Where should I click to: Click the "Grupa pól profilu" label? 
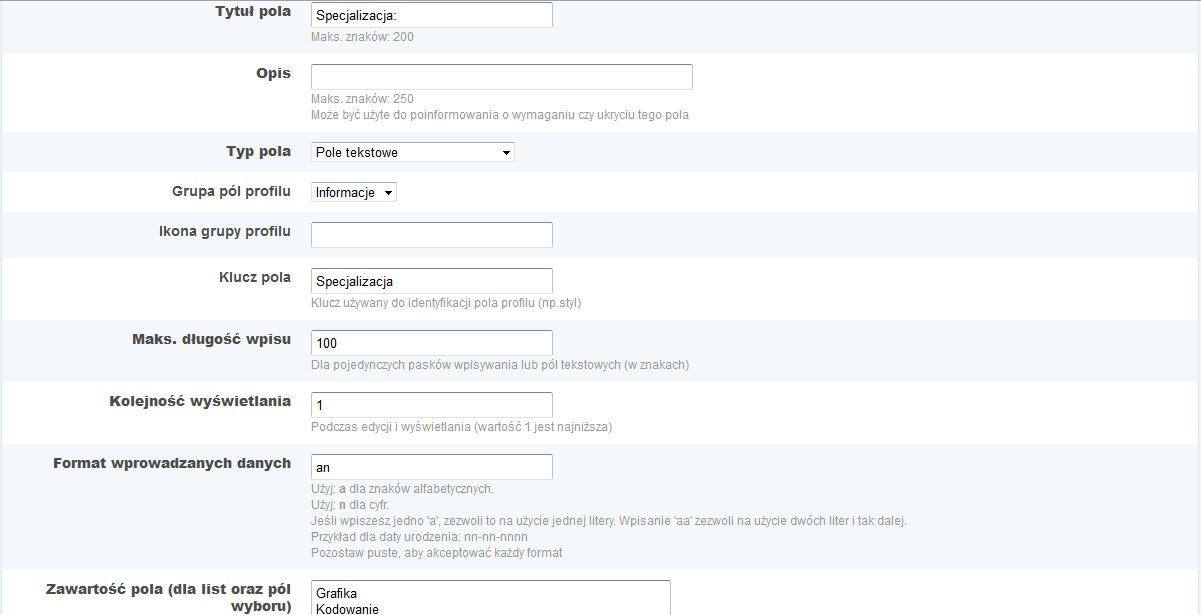(x=232, y=191)
